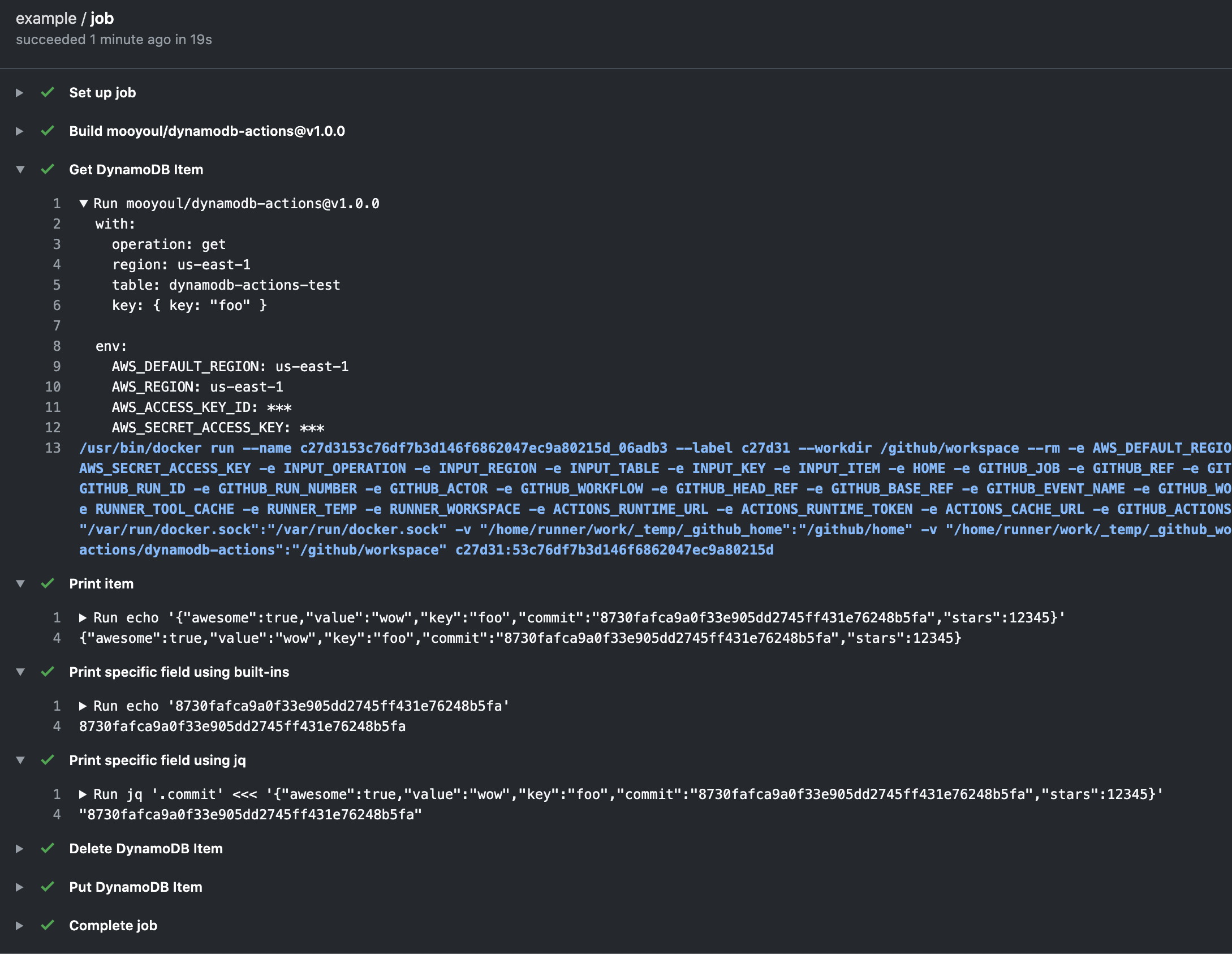The width and height of the screenshot is (1232, 954).
Task: Click checkmark icon beside Print item step
Action: click(x=48, y=583)
